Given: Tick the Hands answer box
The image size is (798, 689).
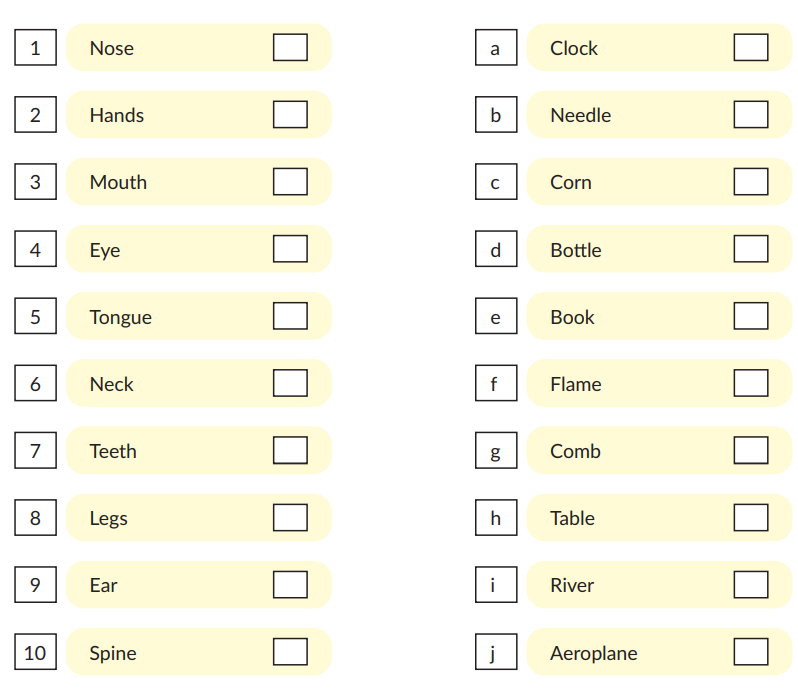Looking at the screenshot, I should pyautogui.click(x=290, y=115).
